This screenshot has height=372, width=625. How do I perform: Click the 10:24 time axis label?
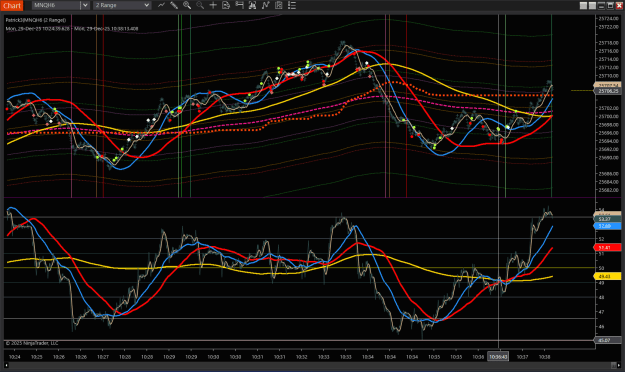click(15, 357)
